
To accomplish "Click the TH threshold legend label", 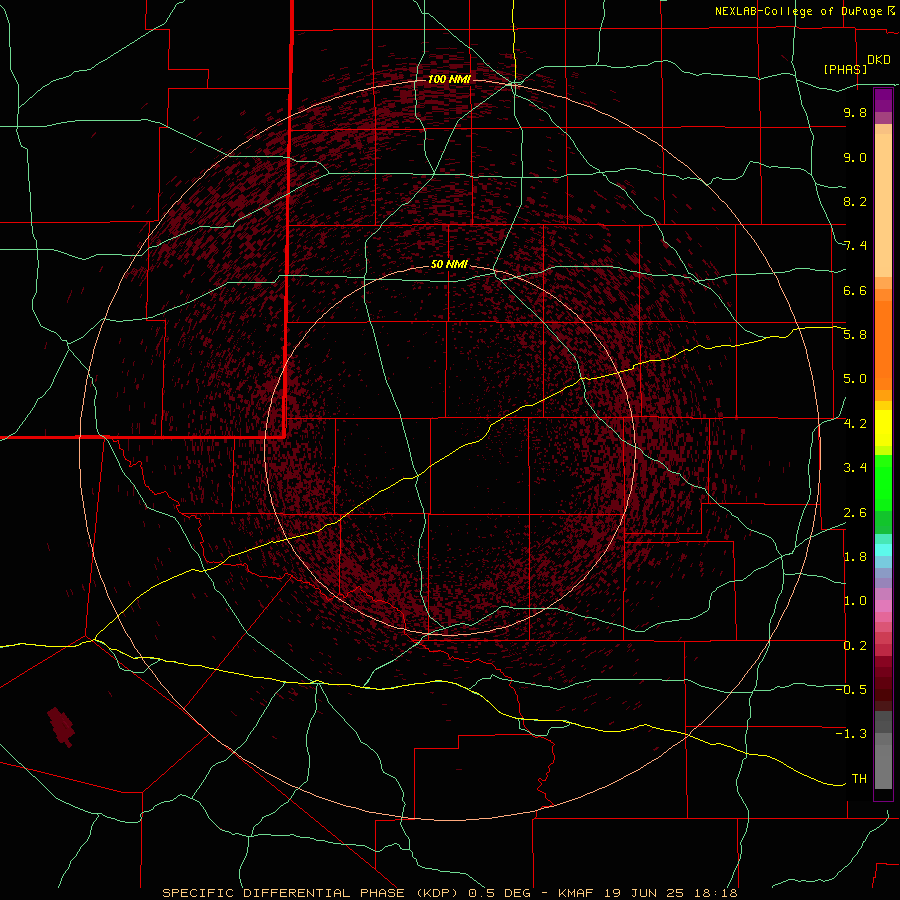I will tap(859, 779).
